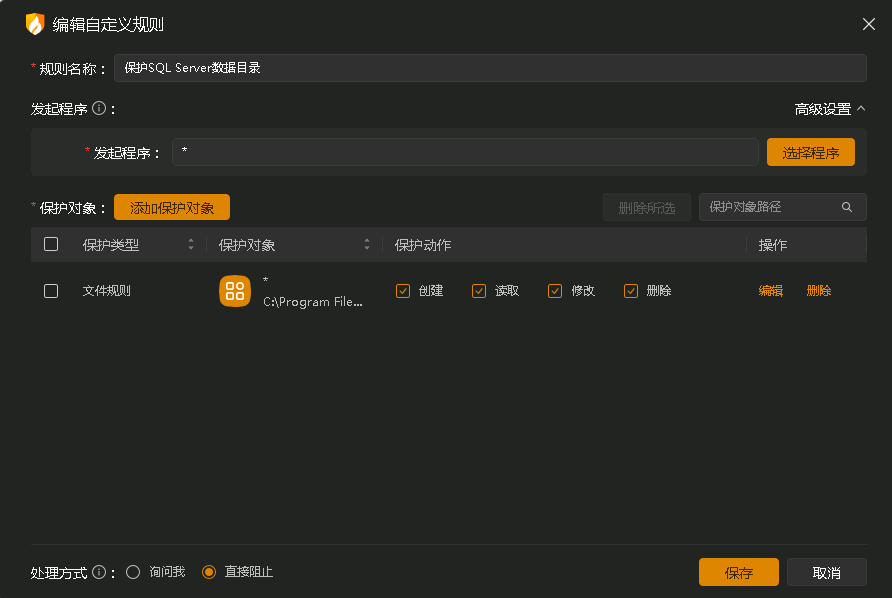The image size is (892, 598).
Task: Sort the table by 保护对象
Action: (367, 244)
